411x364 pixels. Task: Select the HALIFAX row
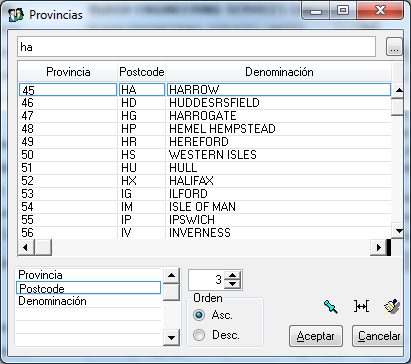click(205, 181)
